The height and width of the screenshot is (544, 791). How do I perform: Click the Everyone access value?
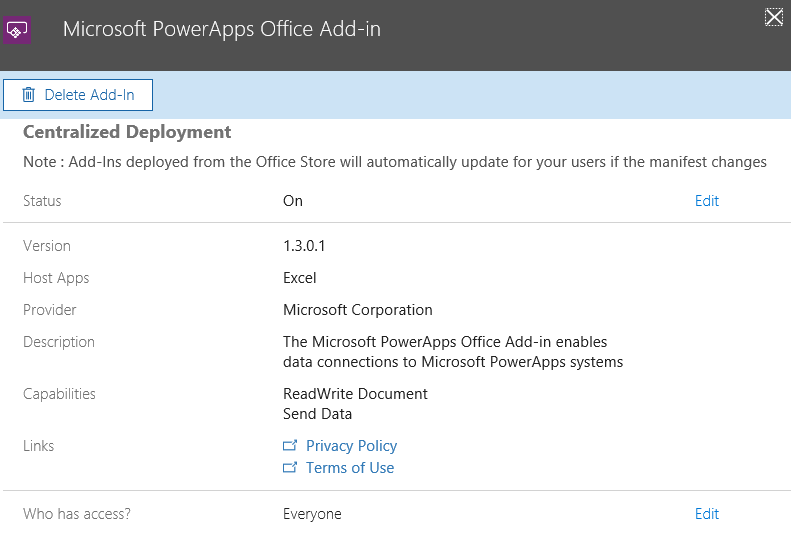pyautogui.click(x=312, y=514)
